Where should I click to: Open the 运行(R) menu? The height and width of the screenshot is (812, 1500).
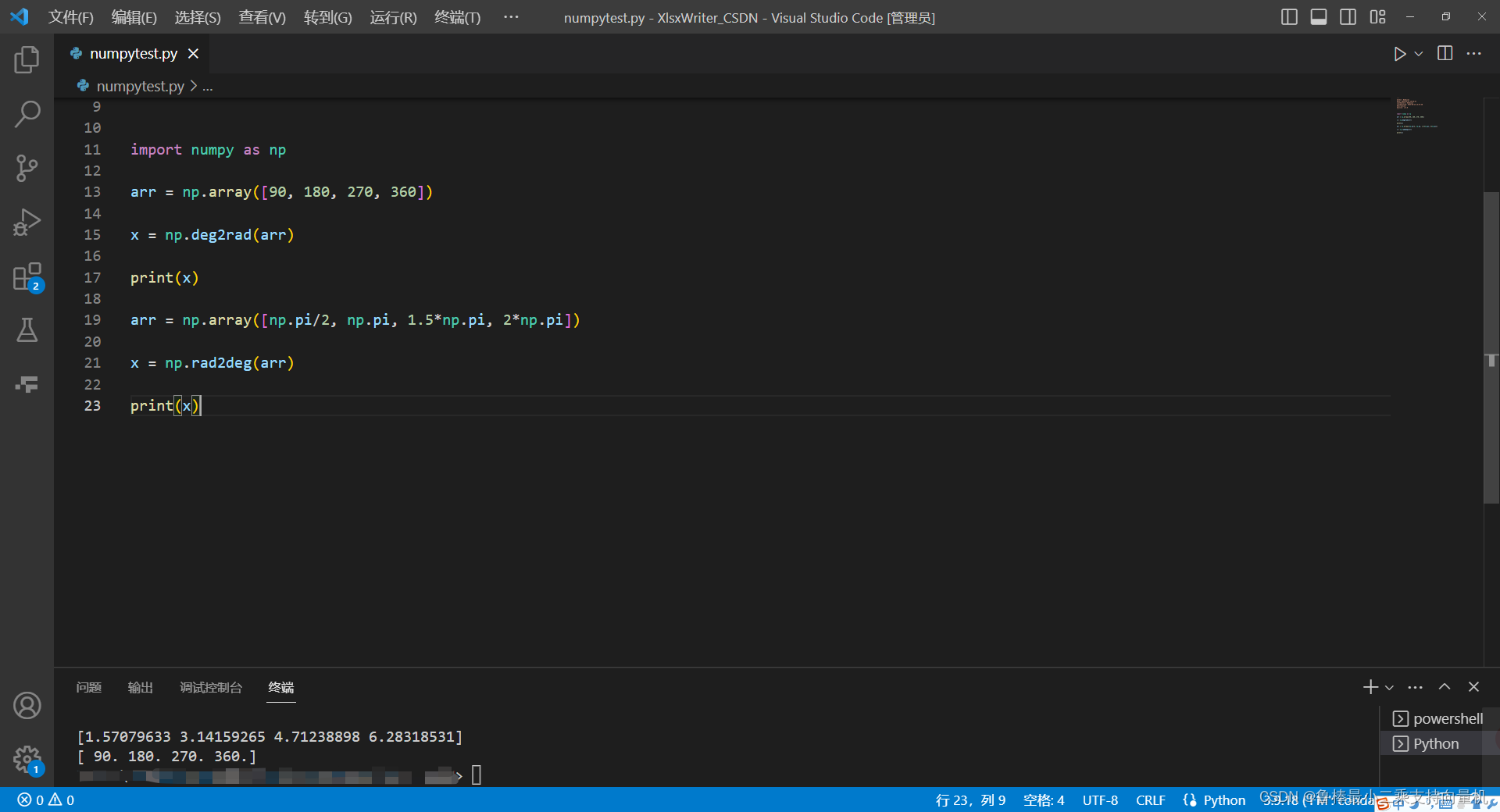(x=393, y=17)
